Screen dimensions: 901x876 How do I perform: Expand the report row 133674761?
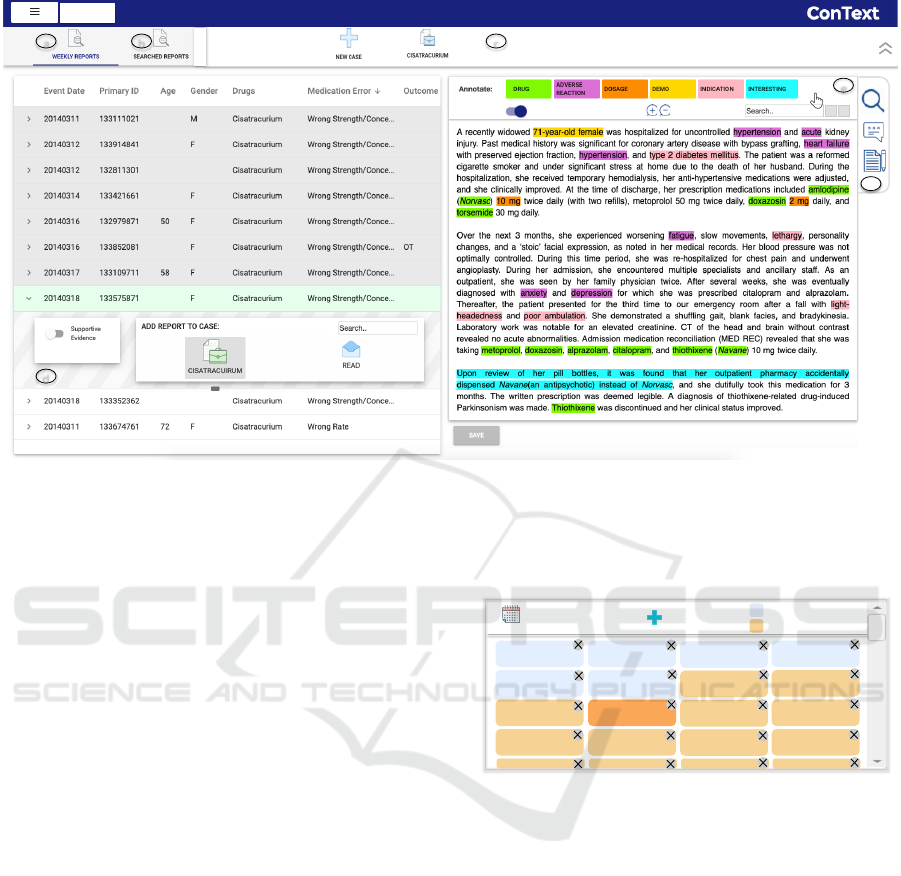tap(28, 427)
